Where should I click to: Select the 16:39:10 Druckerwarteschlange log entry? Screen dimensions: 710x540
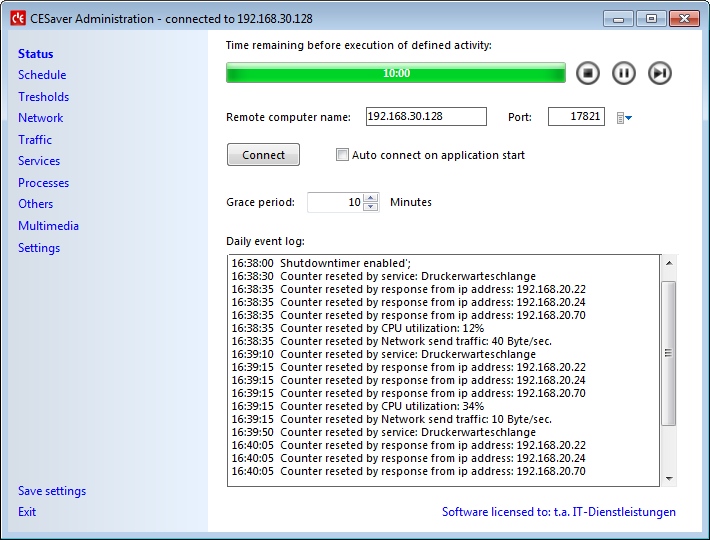[384, 354]
